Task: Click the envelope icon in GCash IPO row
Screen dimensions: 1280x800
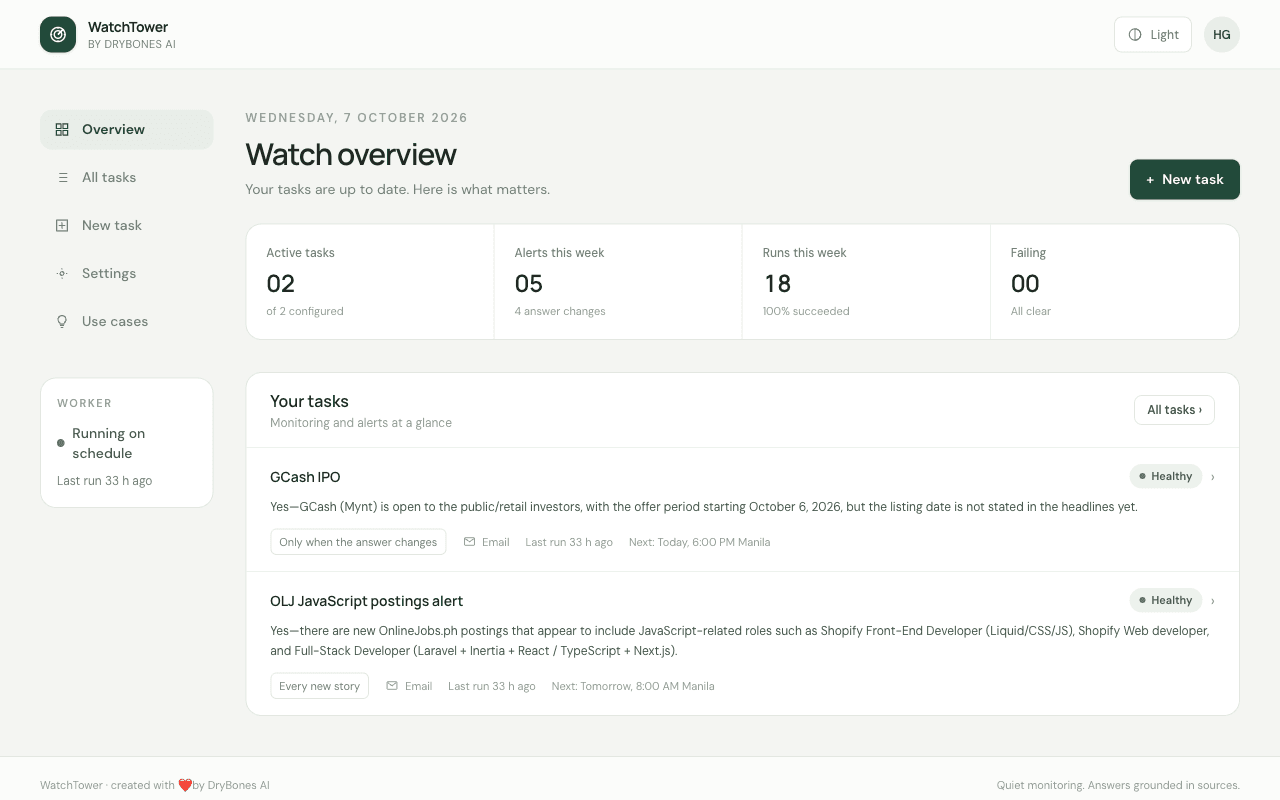Action: [469, 542]
